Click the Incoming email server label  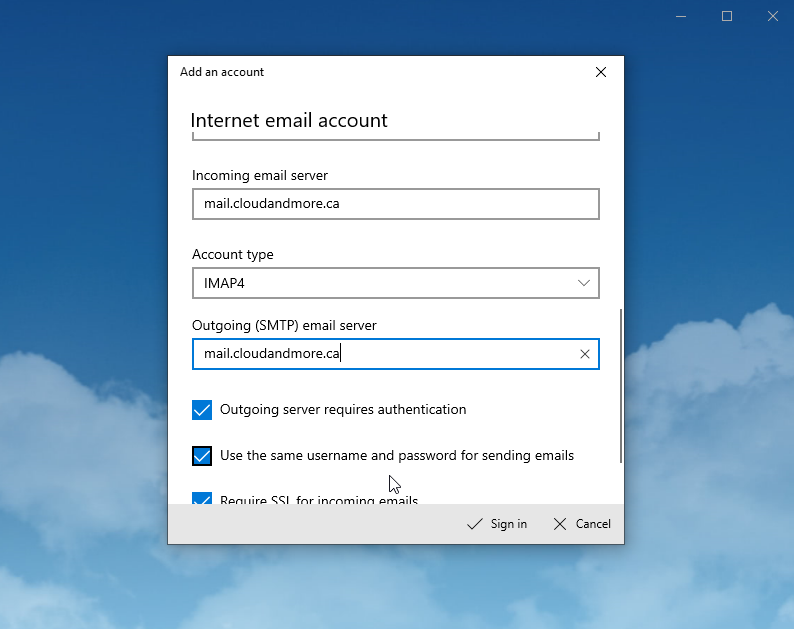pos(260,175)
